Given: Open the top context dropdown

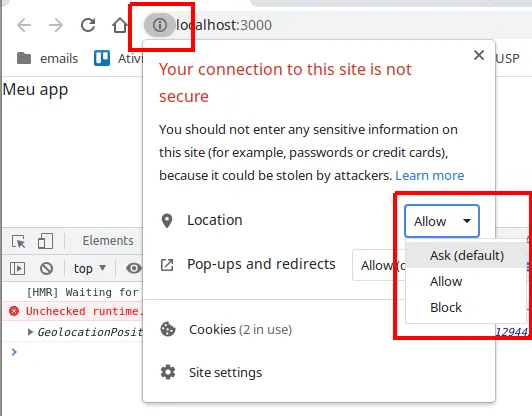Looking at the screenshot, I should pyautogui.click(x=90, y=268).
